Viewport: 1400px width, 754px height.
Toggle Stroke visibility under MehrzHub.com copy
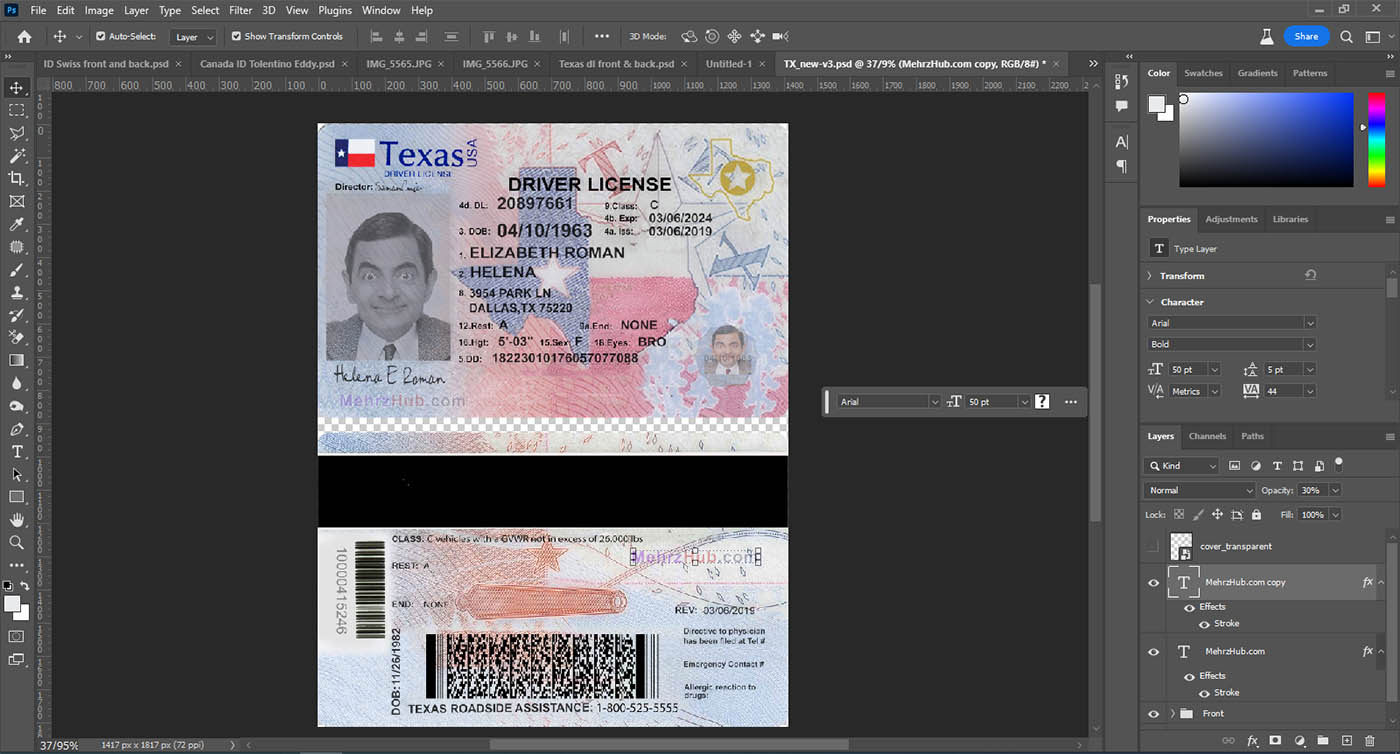[x=1204, y=624]
